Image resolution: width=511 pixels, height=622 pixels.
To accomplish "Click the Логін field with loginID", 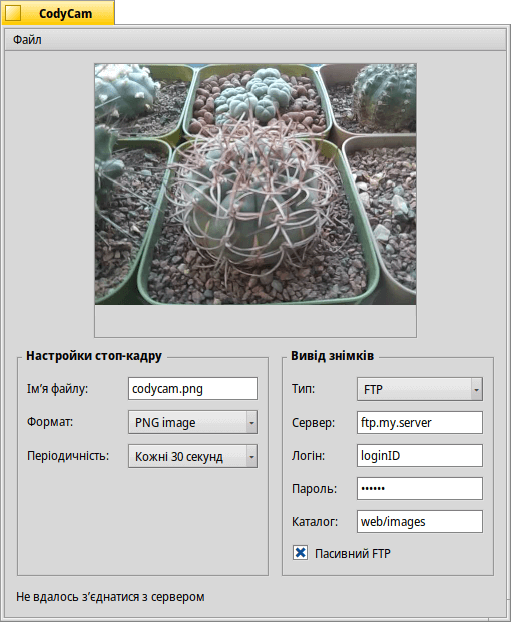I will [x=420, y=455].
